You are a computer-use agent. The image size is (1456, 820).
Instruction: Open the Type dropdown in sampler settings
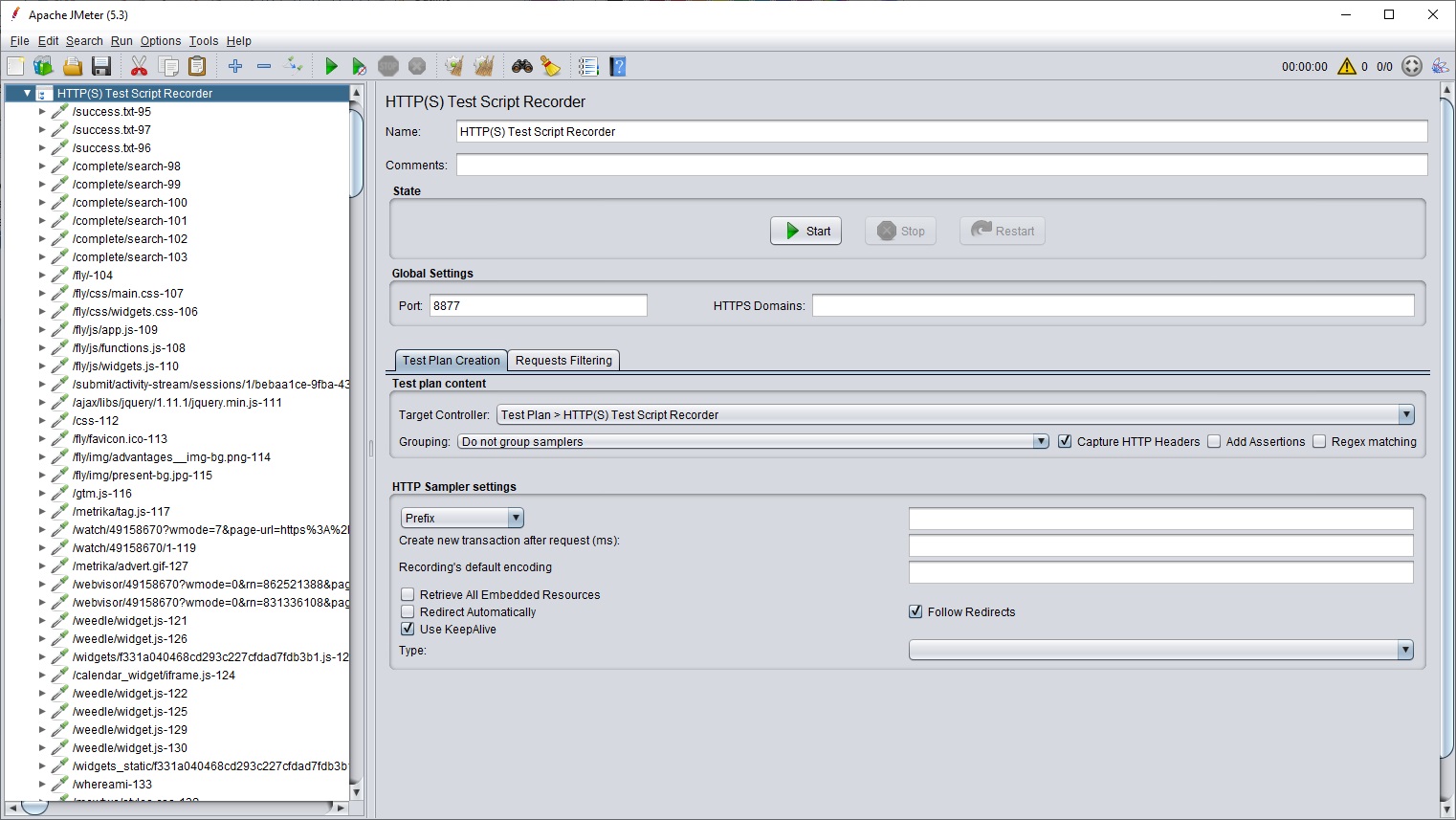1160,650
